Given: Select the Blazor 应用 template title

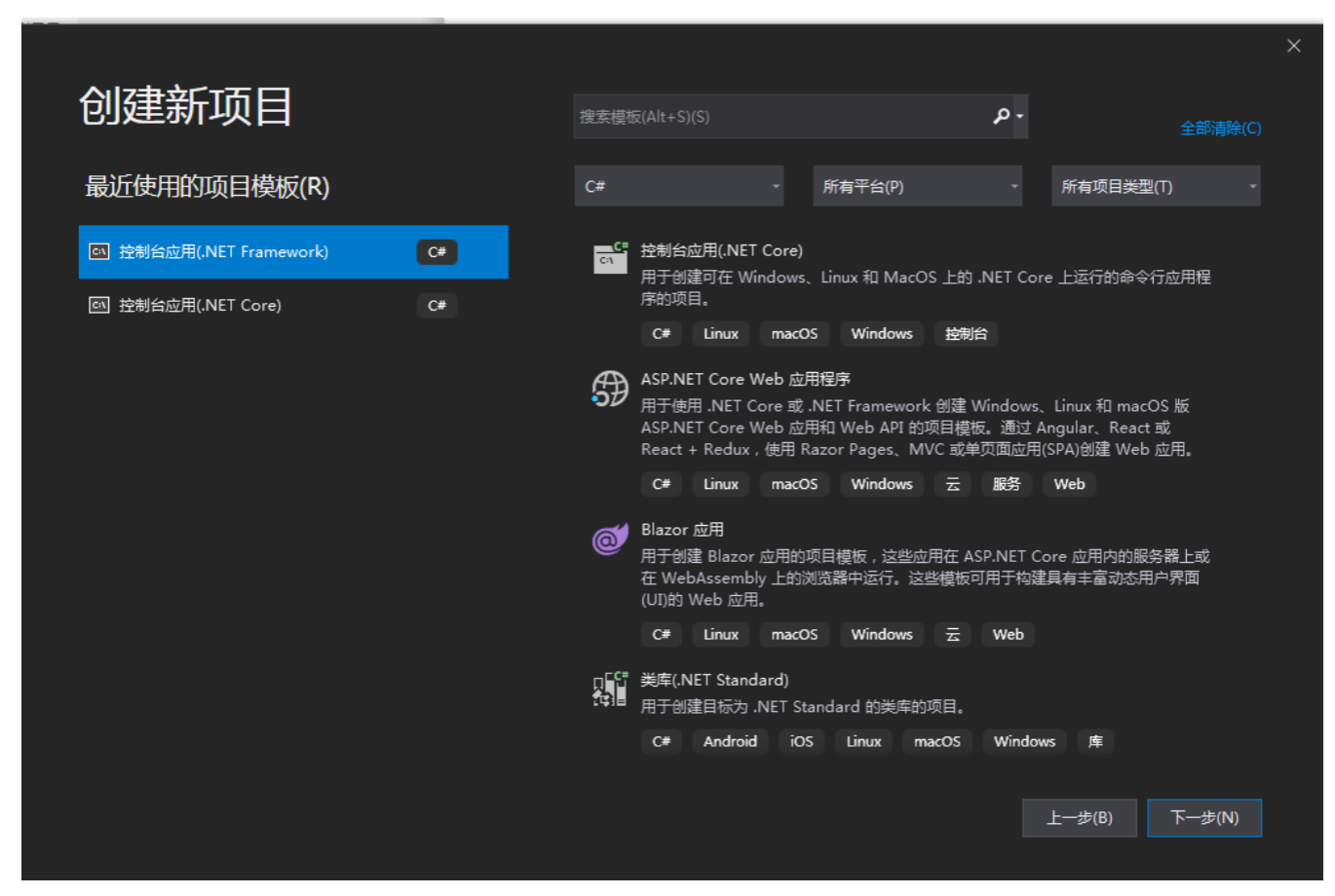Looking at the screenshot, I should coord(682,530).
